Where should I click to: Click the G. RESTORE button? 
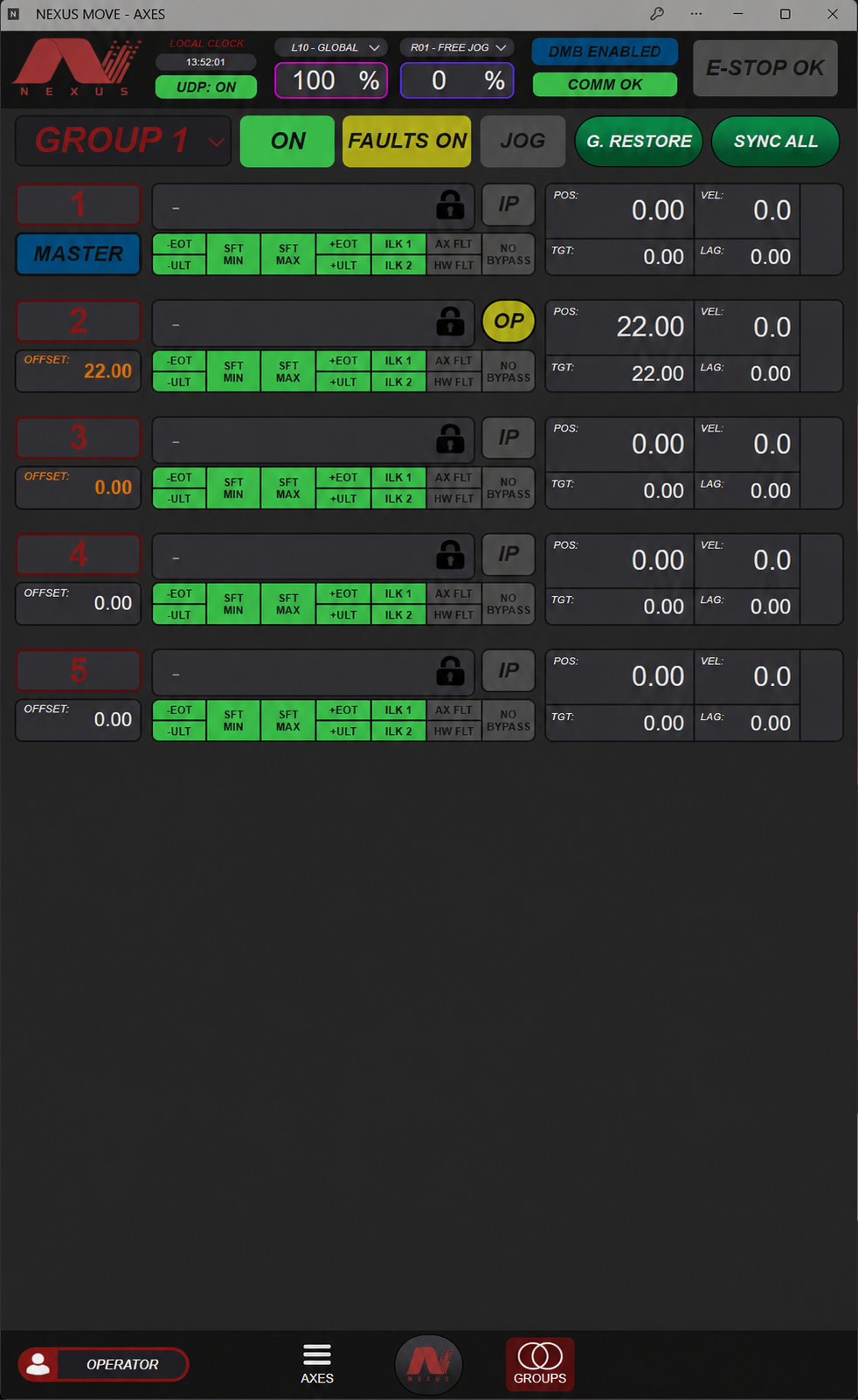pyautogui.click(x=639, y=141)
